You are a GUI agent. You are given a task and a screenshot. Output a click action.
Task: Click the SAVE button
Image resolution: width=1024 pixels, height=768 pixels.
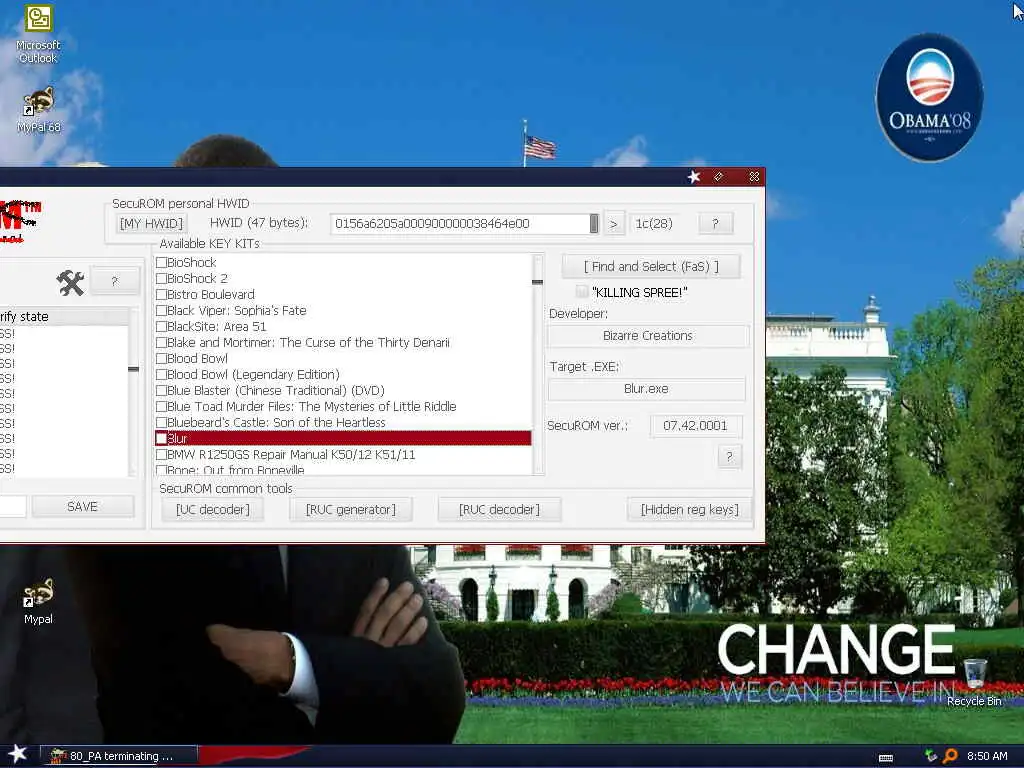pyautogui.click(x=82, y=506)
